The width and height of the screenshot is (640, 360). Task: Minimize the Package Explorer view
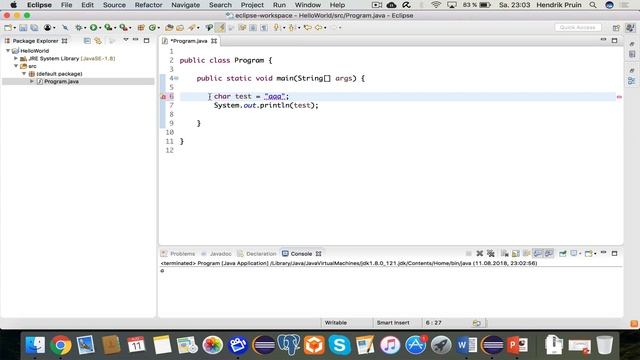[x=136, y=40]
